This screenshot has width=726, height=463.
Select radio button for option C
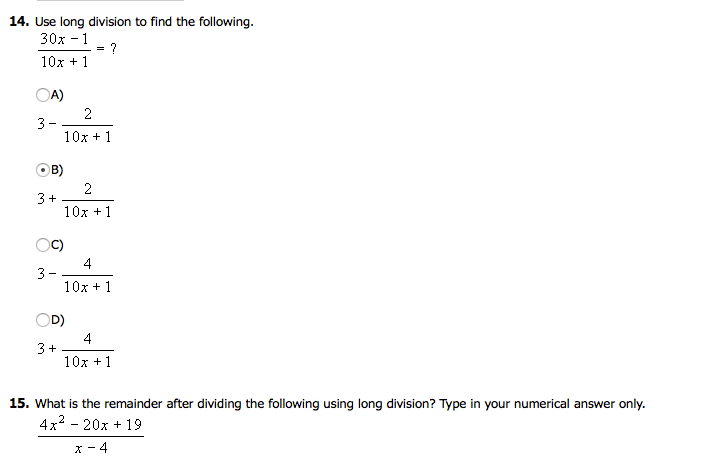[43, 245]
